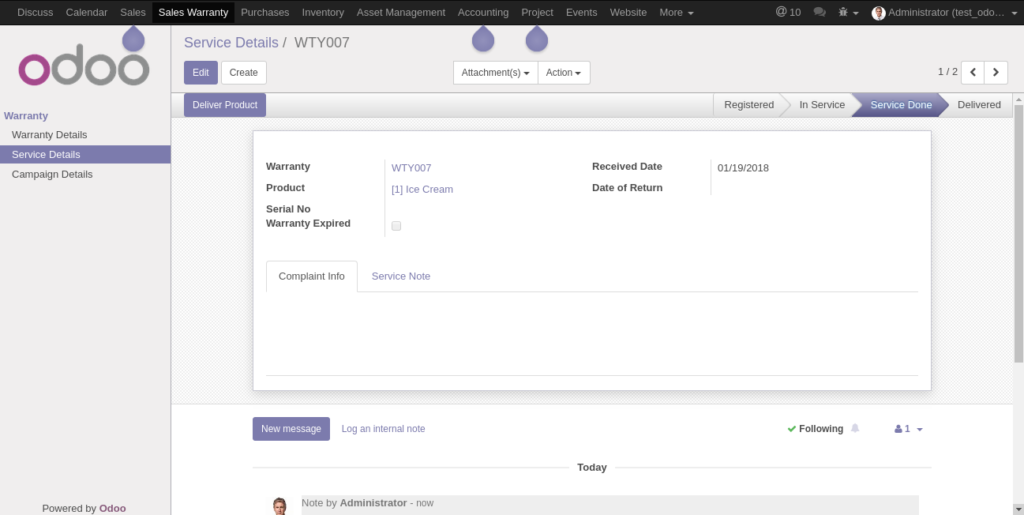Toggle the Warranty Expired checkbox
Viewport: 1024px width, 515px height.
(x=396, y=226)
